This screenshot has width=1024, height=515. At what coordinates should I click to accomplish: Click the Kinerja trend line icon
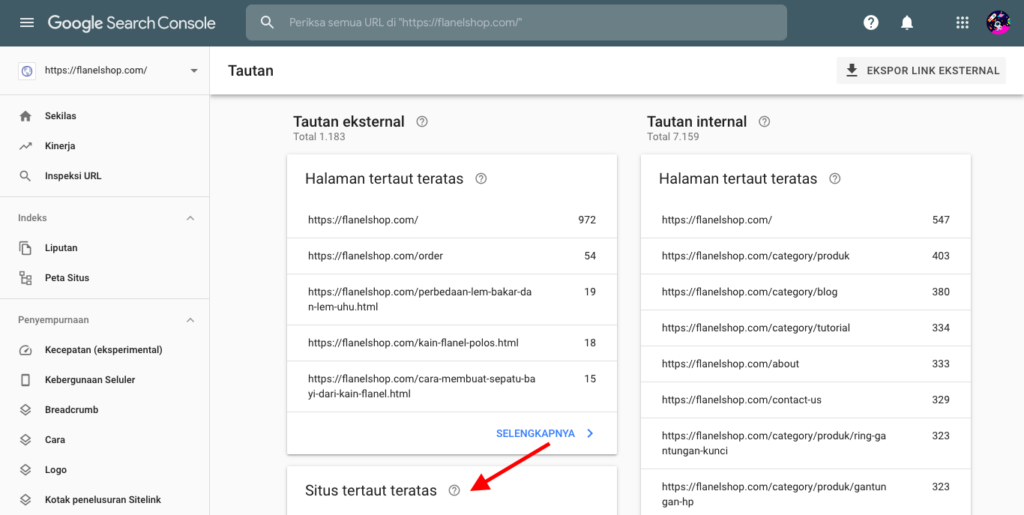point(25,146)
